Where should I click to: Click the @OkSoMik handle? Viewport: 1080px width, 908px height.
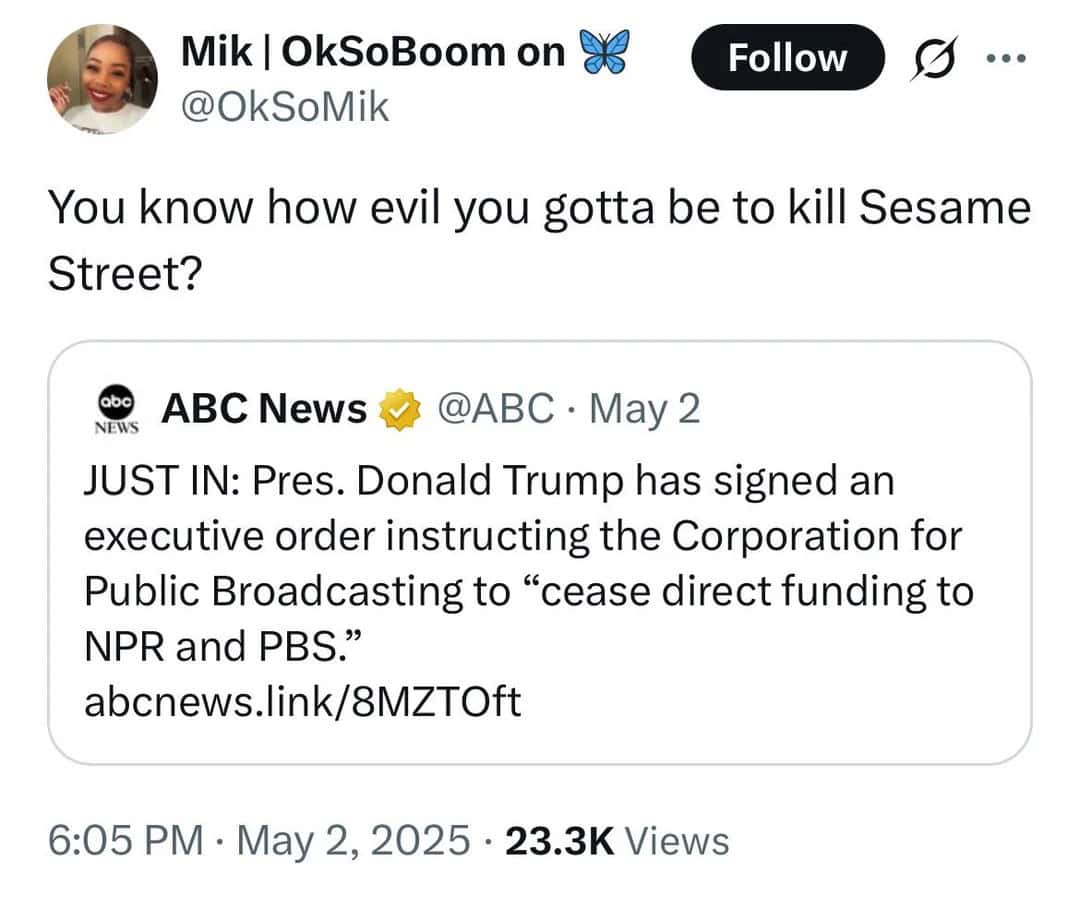pos(283,105)
